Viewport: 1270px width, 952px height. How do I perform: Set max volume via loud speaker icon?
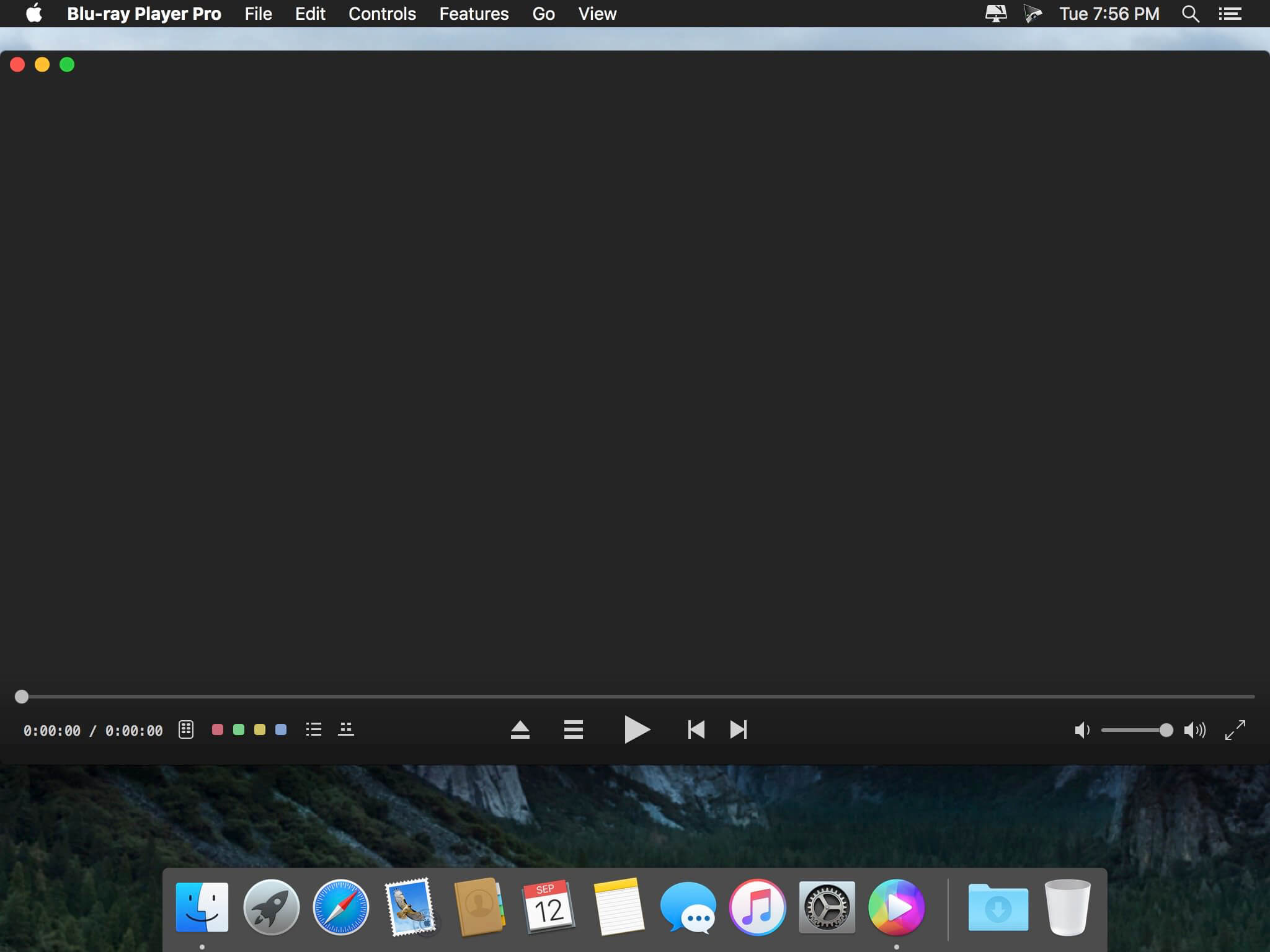coord(1194,730)
